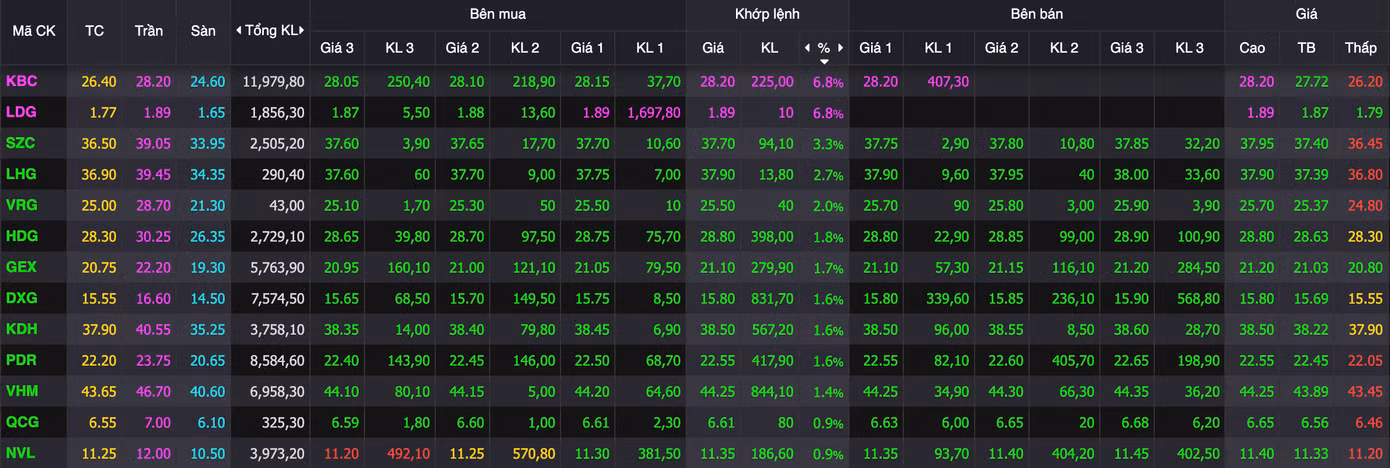The image size is (1390, 468).
Task: Click LDG percent change 6.8%
Action: pos(828,113)
